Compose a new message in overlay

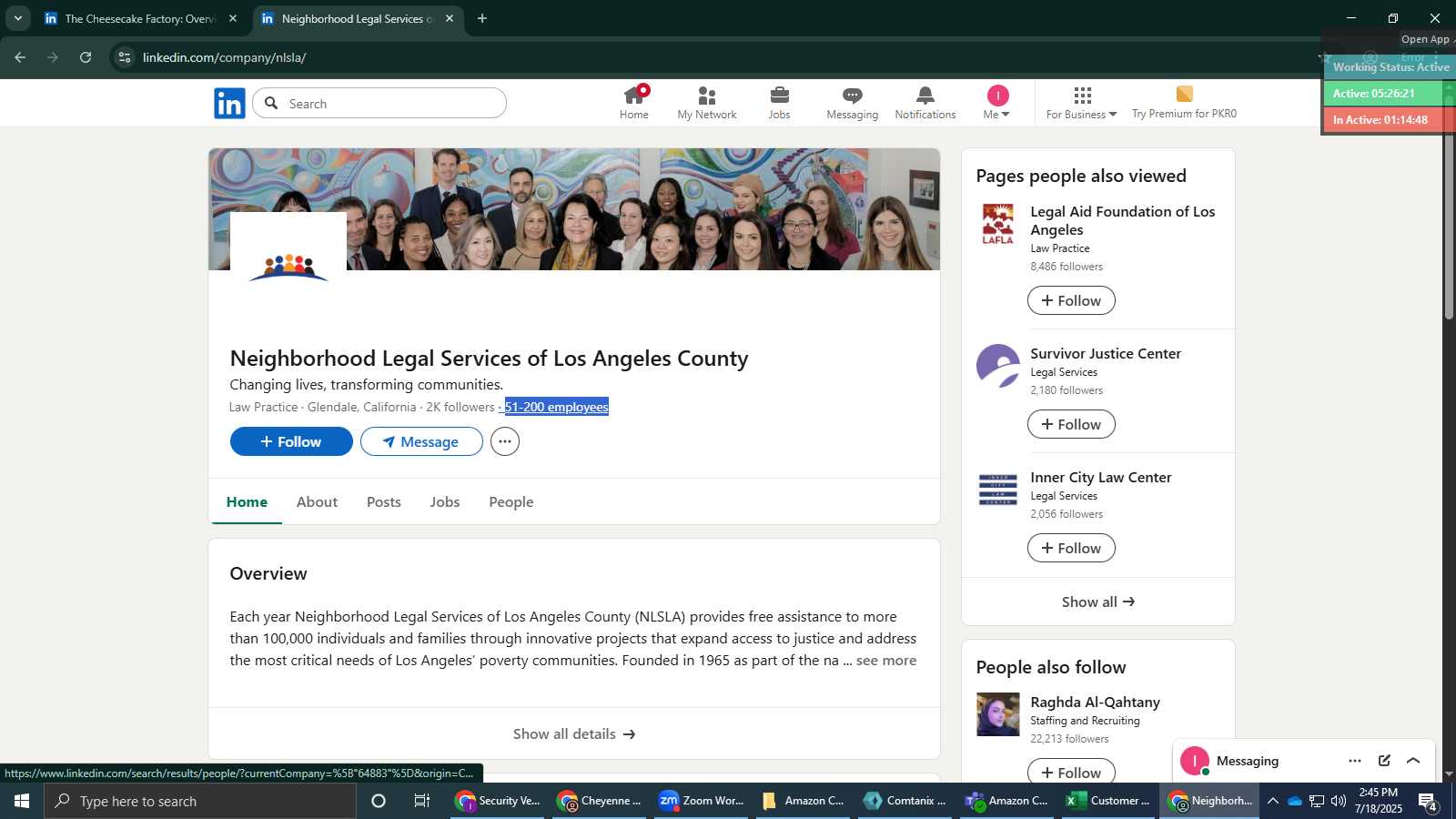[x=1384, y=761]
